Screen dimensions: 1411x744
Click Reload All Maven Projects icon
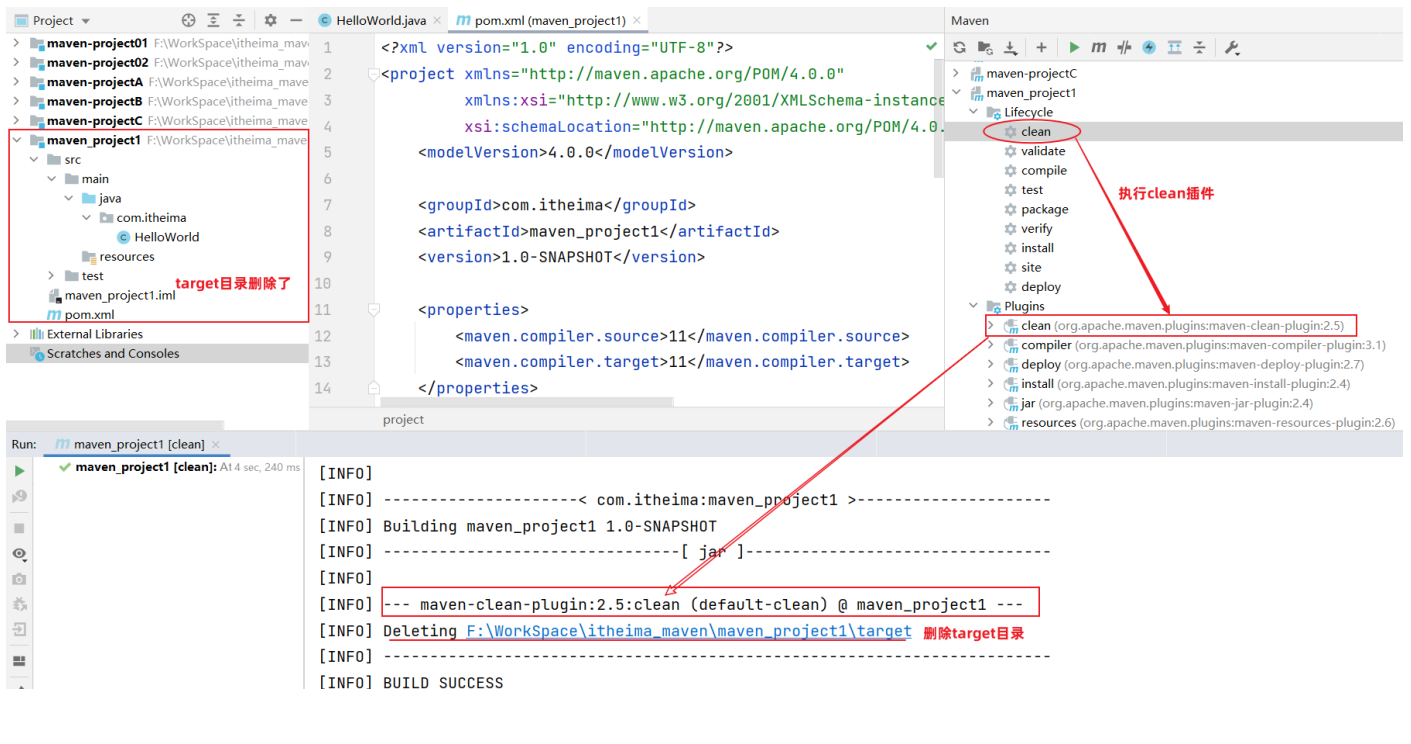959,47
